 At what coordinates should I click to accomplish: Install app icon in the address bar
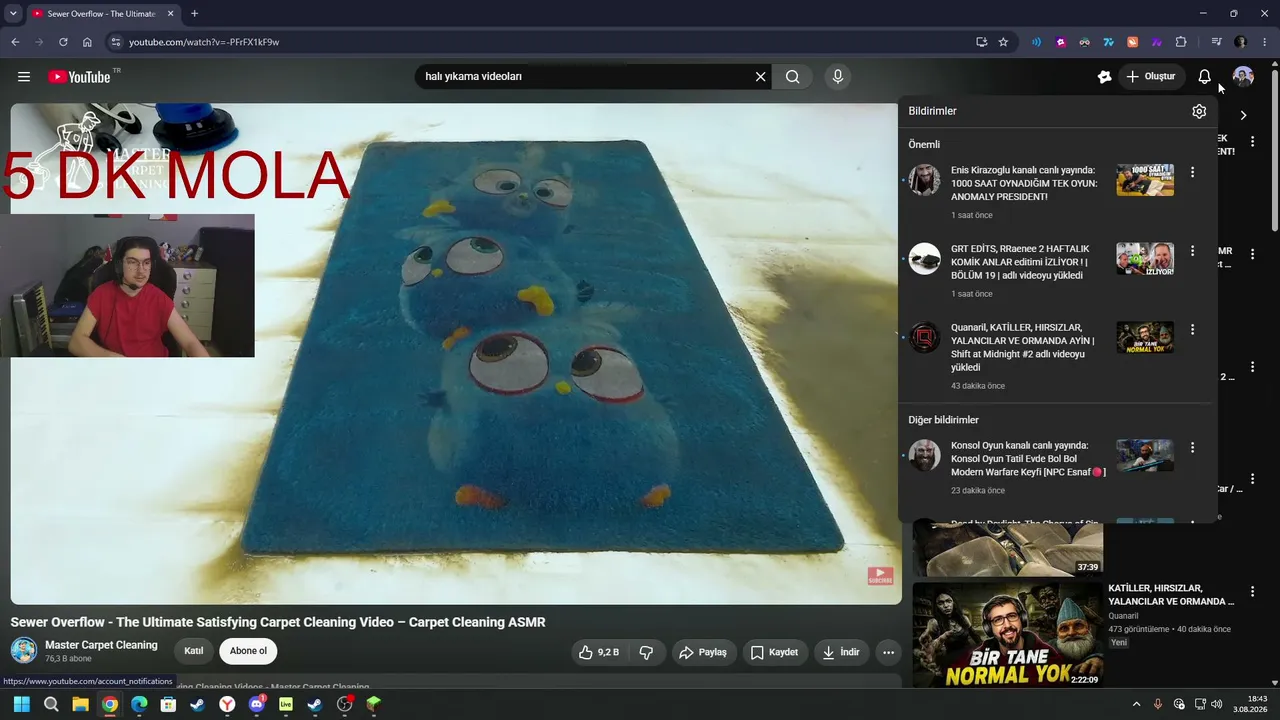(981, 42)
